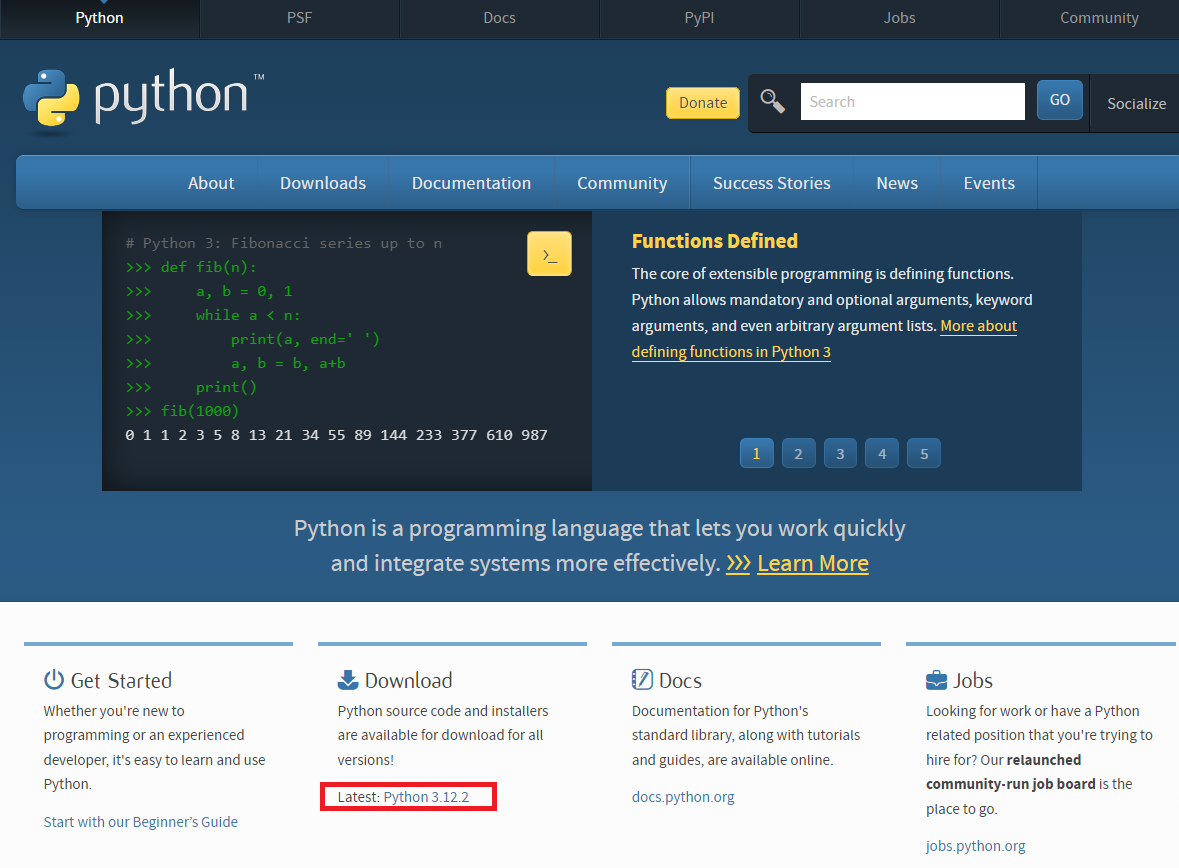This screenshot has width=1179, height=868.
Task: Click the Get Started power icon
Action: point(54,679)
